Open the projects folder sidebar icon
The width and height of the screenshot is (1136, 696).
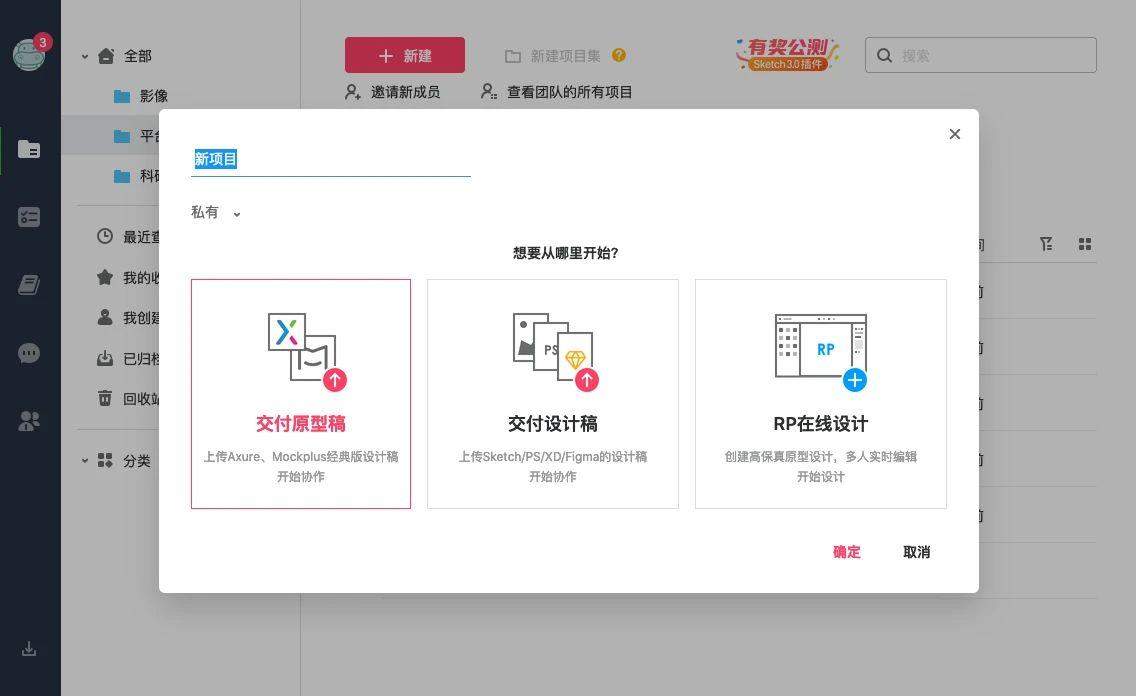click(x=29, y=149)
